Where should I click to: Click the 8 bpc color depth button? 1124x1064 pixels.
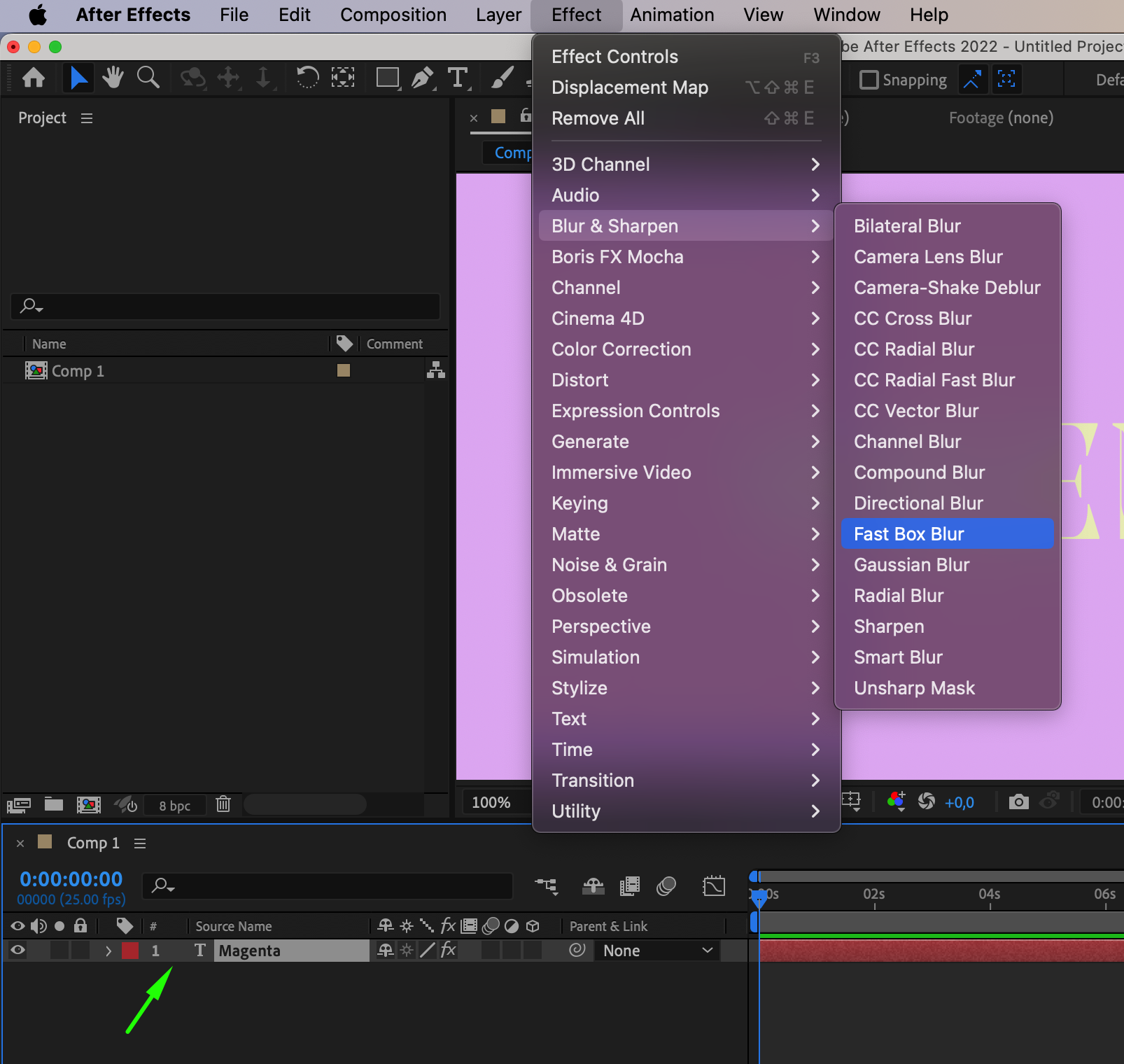174,806
